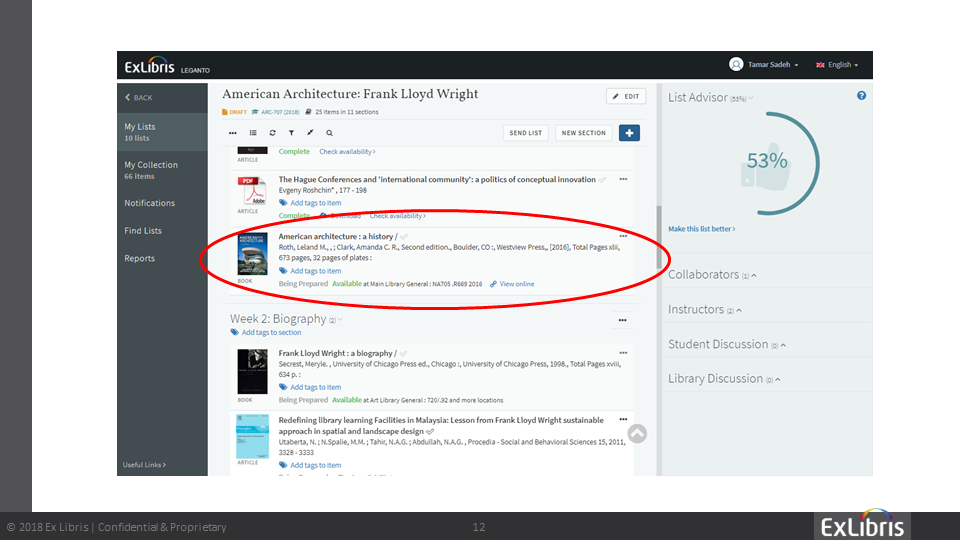
Task: Click the blue plus add-item button
Action: pos(629,133)
